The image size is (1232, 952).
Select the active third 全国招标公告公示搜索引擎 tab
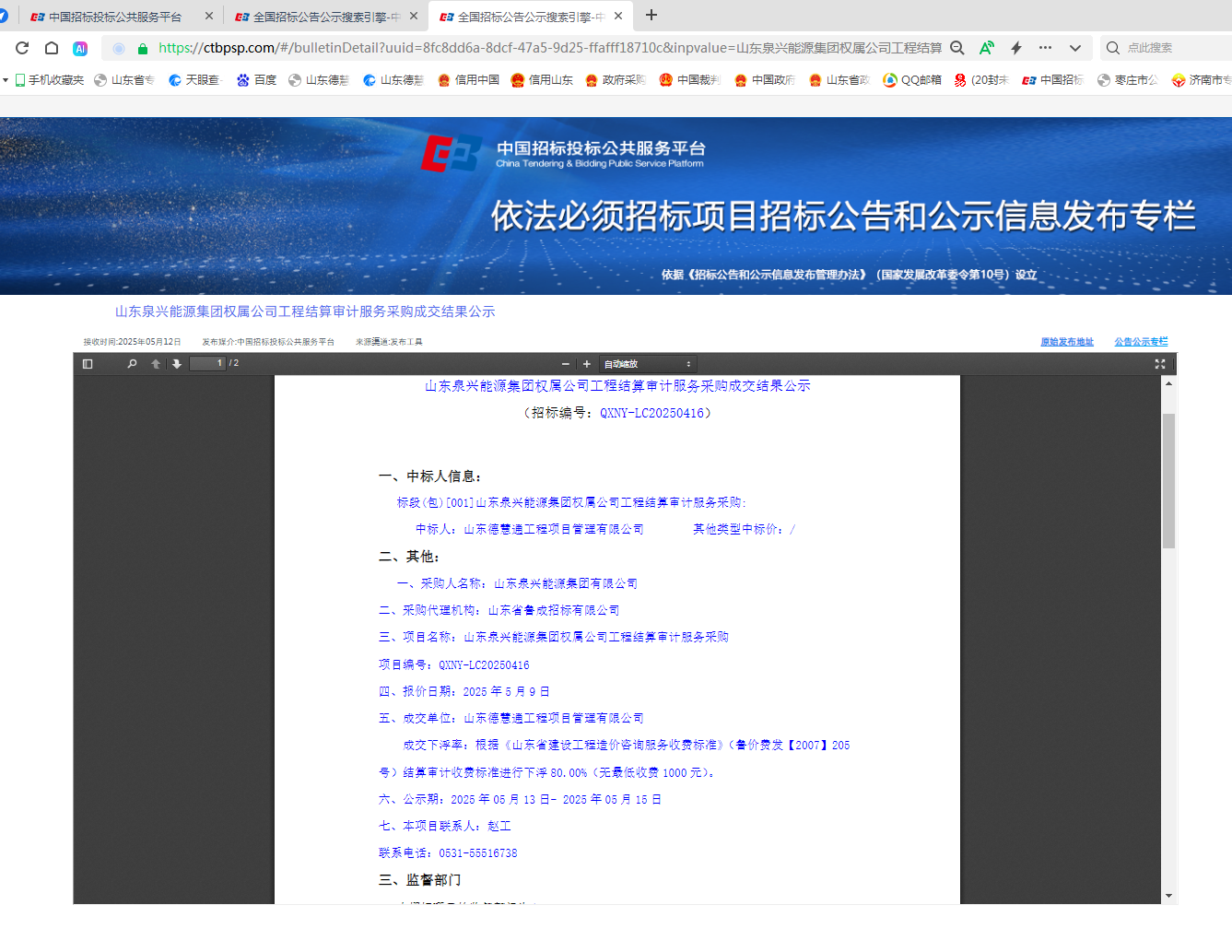coord(522,17)
